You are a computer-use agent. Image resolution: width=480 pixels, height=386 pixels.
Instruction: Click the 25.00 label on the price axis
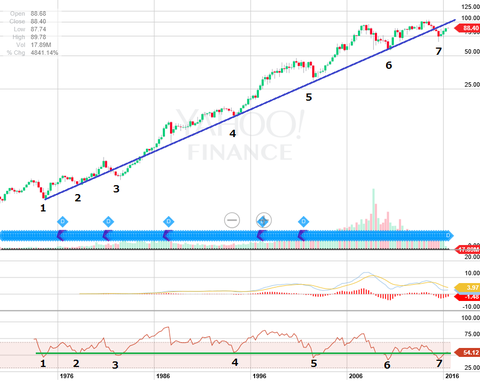click(472, 85)
